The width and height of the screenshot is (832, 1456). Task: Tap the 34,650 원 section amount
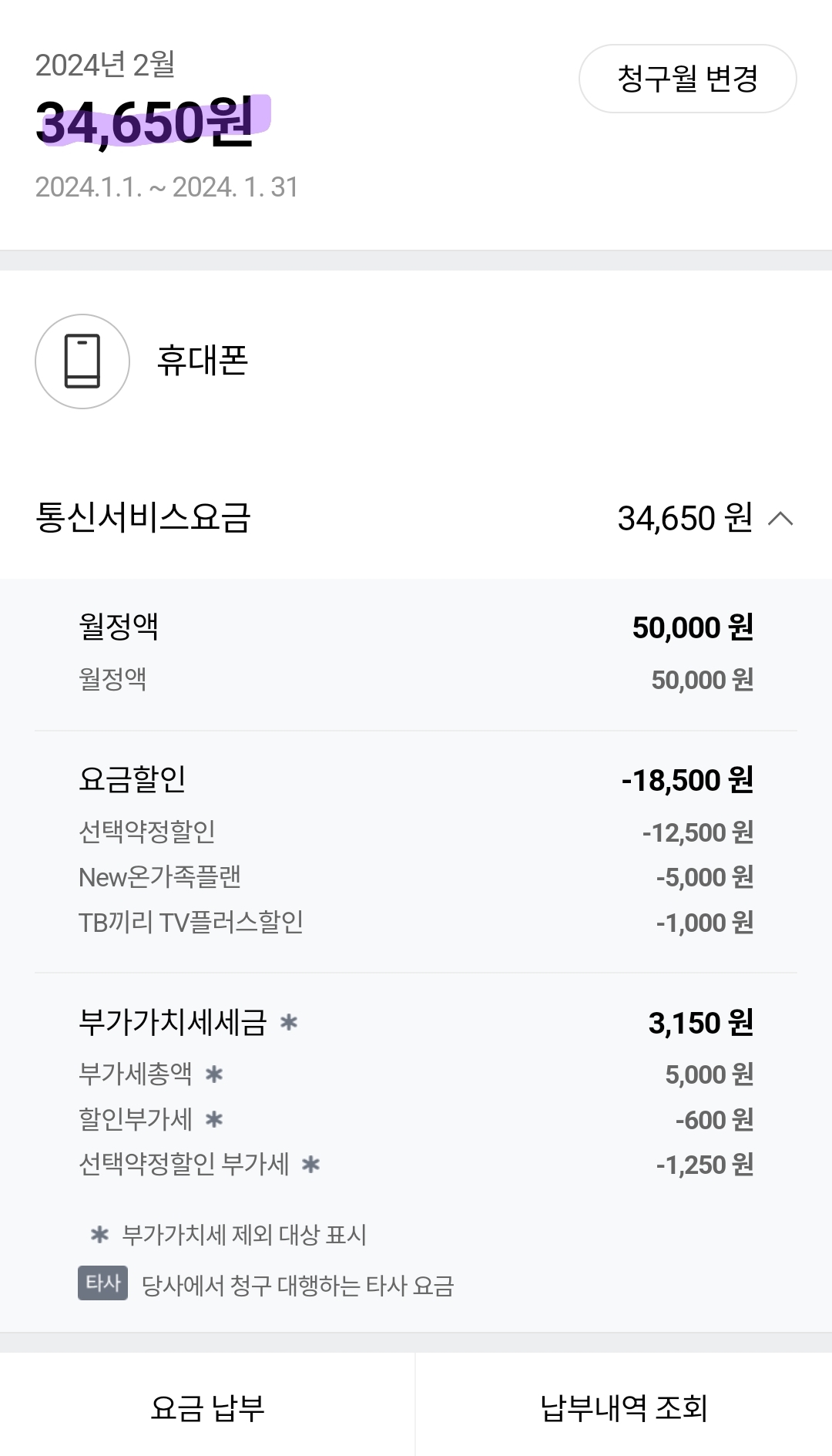tap(684, 519)
